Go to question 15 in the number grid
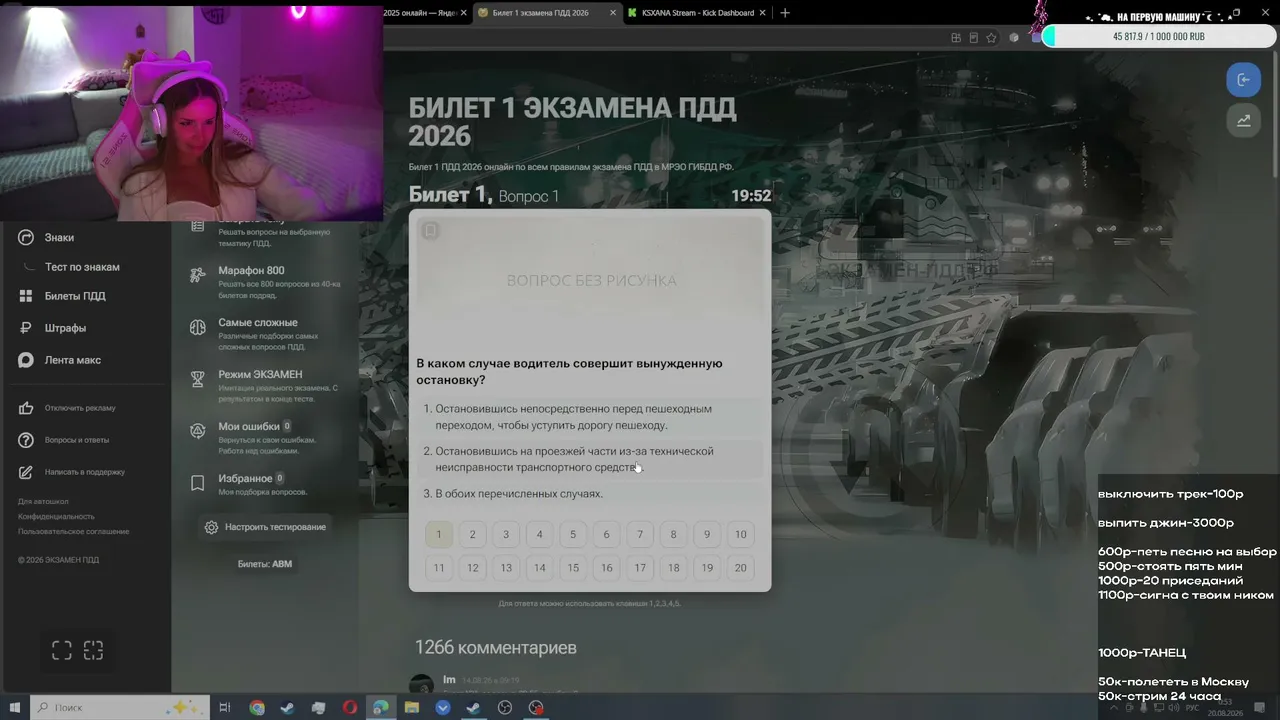 pos(573,568)
